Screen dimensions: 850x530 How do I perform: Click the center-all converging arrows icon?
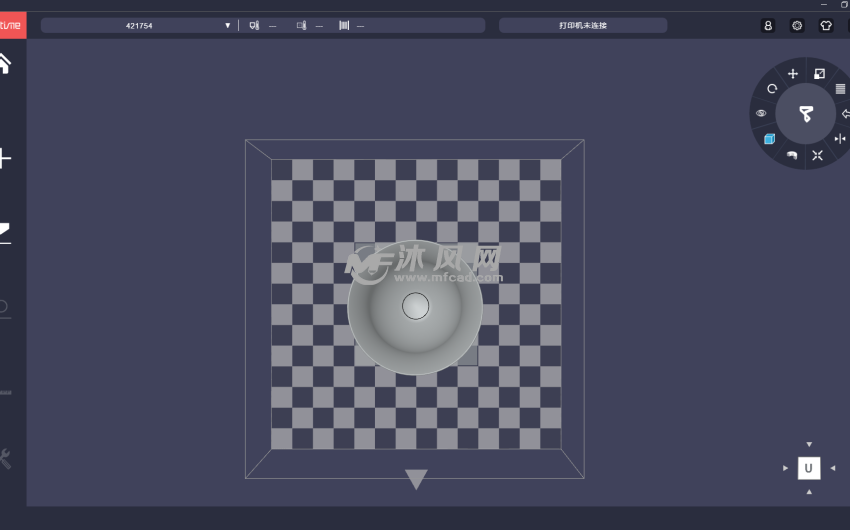pyautogui.click(x=817, y=155)
